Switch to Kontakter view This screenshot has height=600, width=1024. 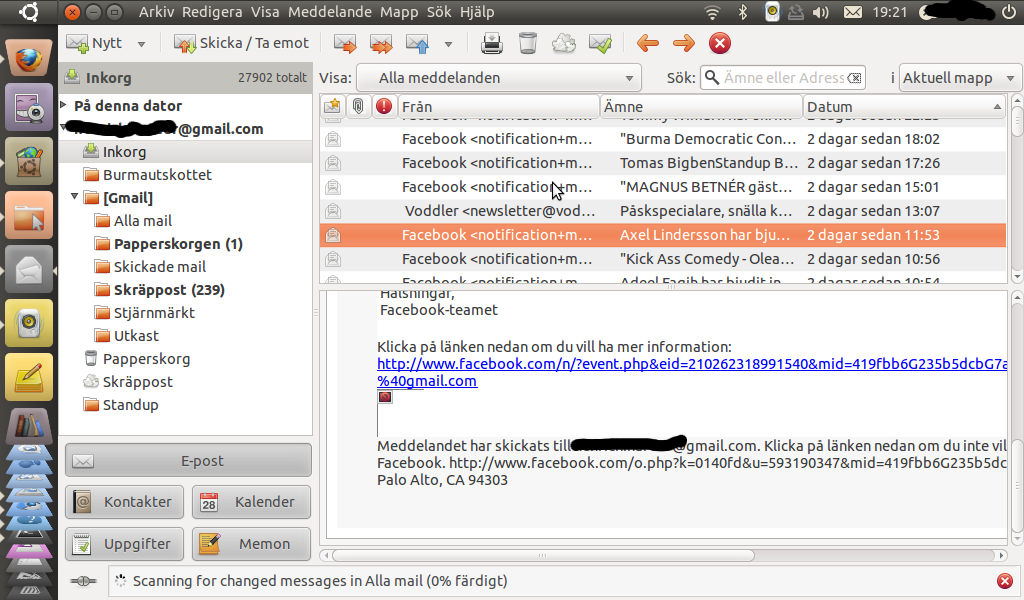[124, 502]
